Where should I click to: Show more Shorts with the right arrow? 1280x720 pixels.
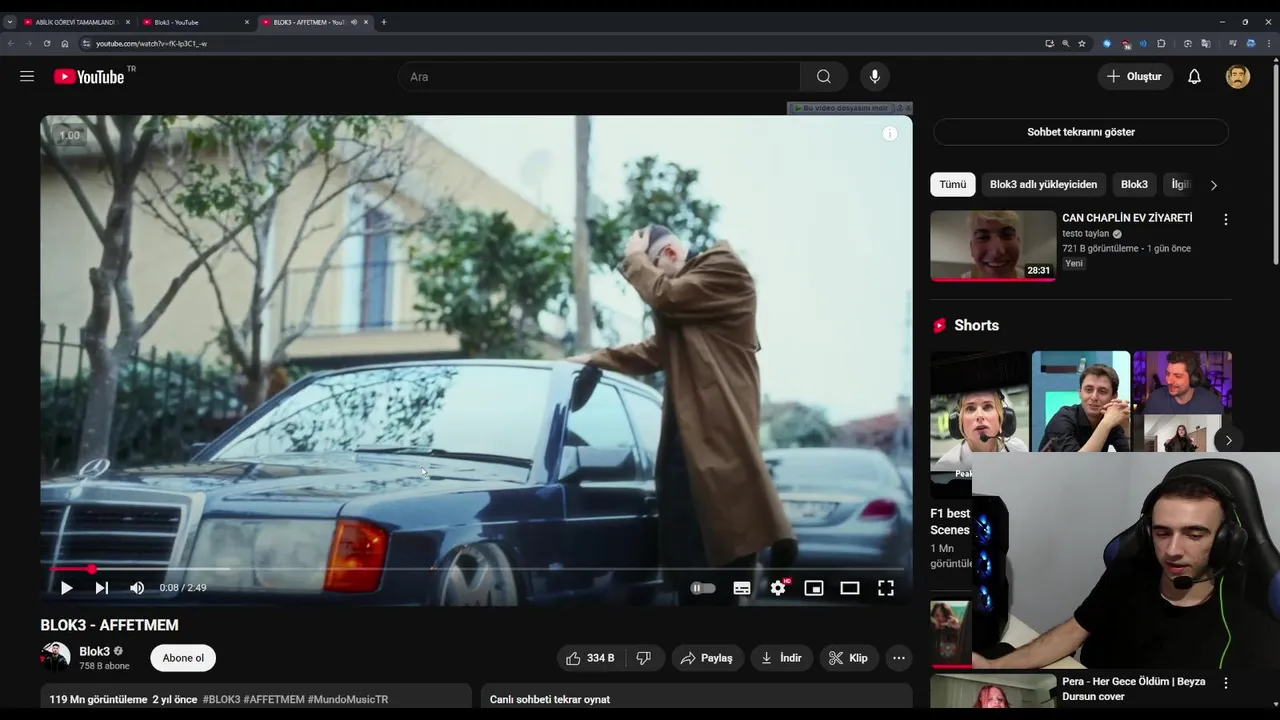1228,440
